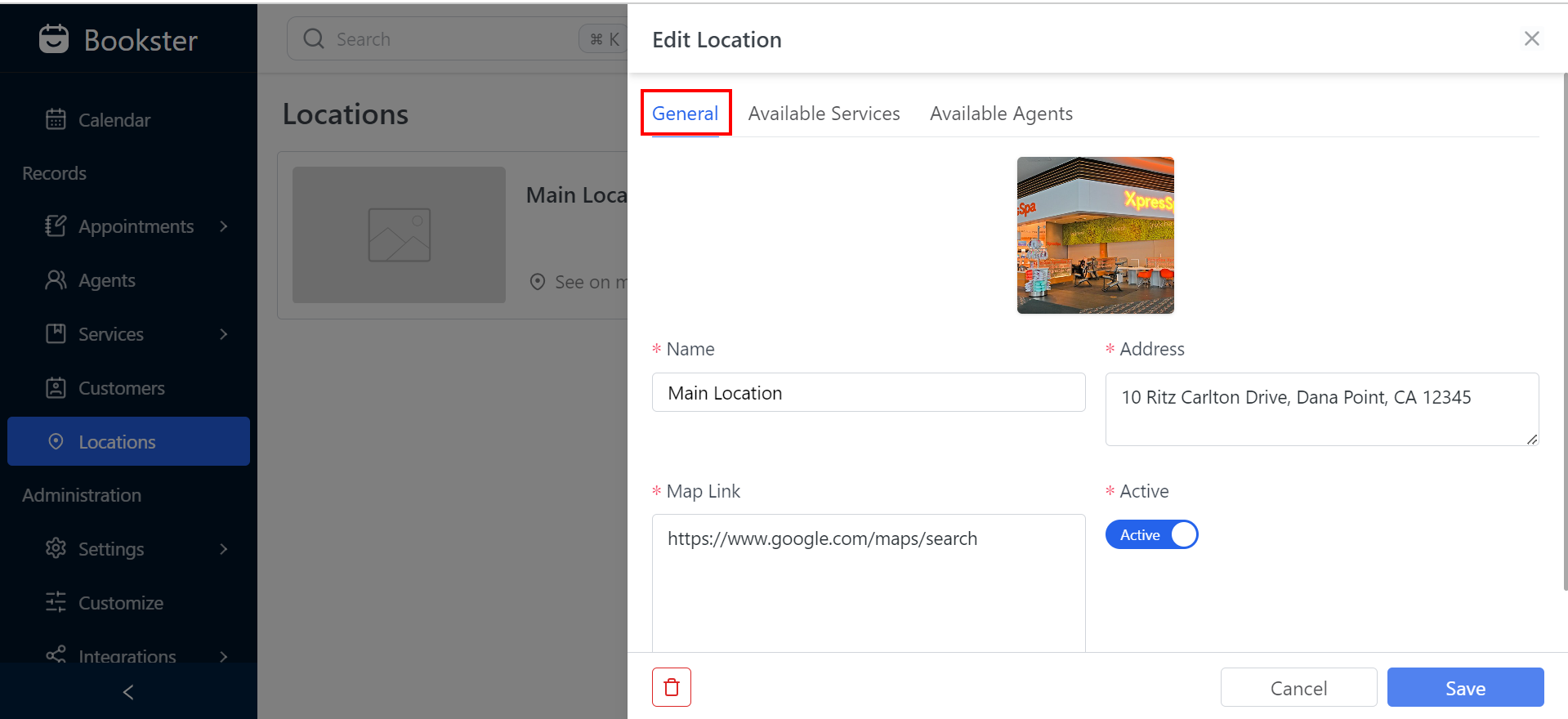Click the location photo thumbnail
1568x719 pixels.
[1095, 235]
